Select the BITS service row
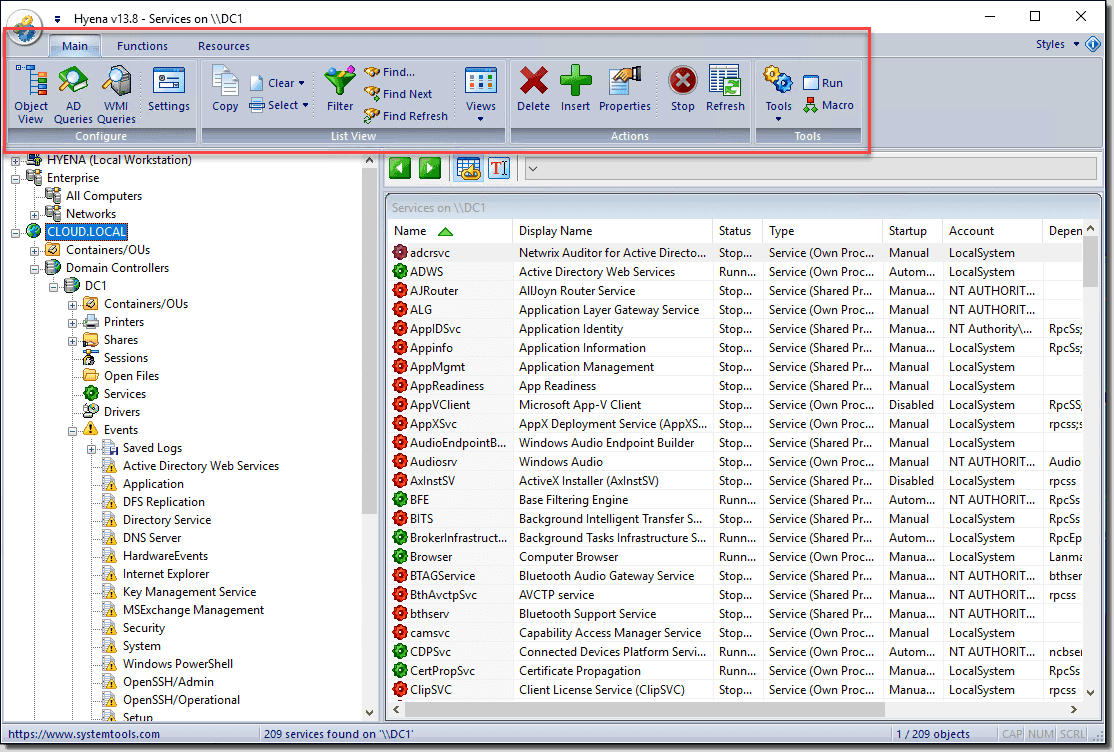 pos(736,519)
